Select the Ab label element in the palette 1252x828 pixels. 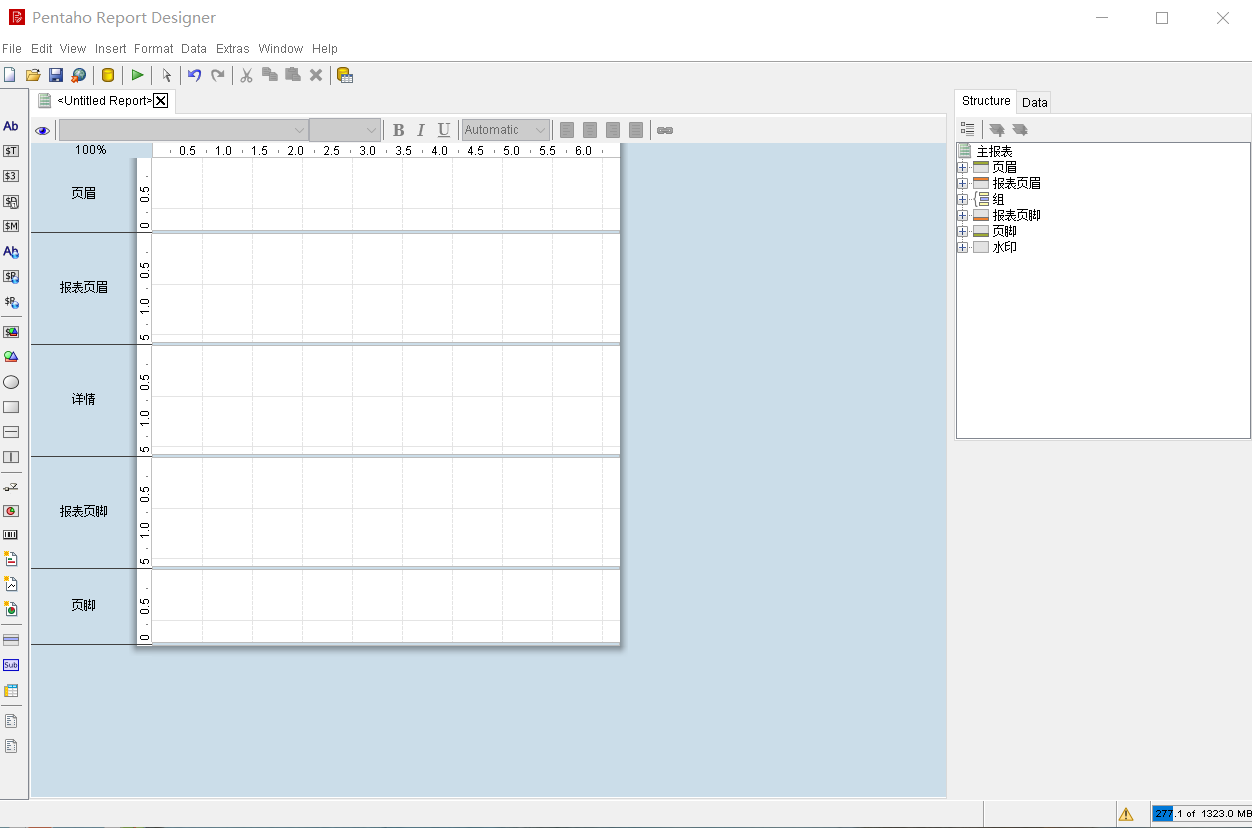coord(11,126)
